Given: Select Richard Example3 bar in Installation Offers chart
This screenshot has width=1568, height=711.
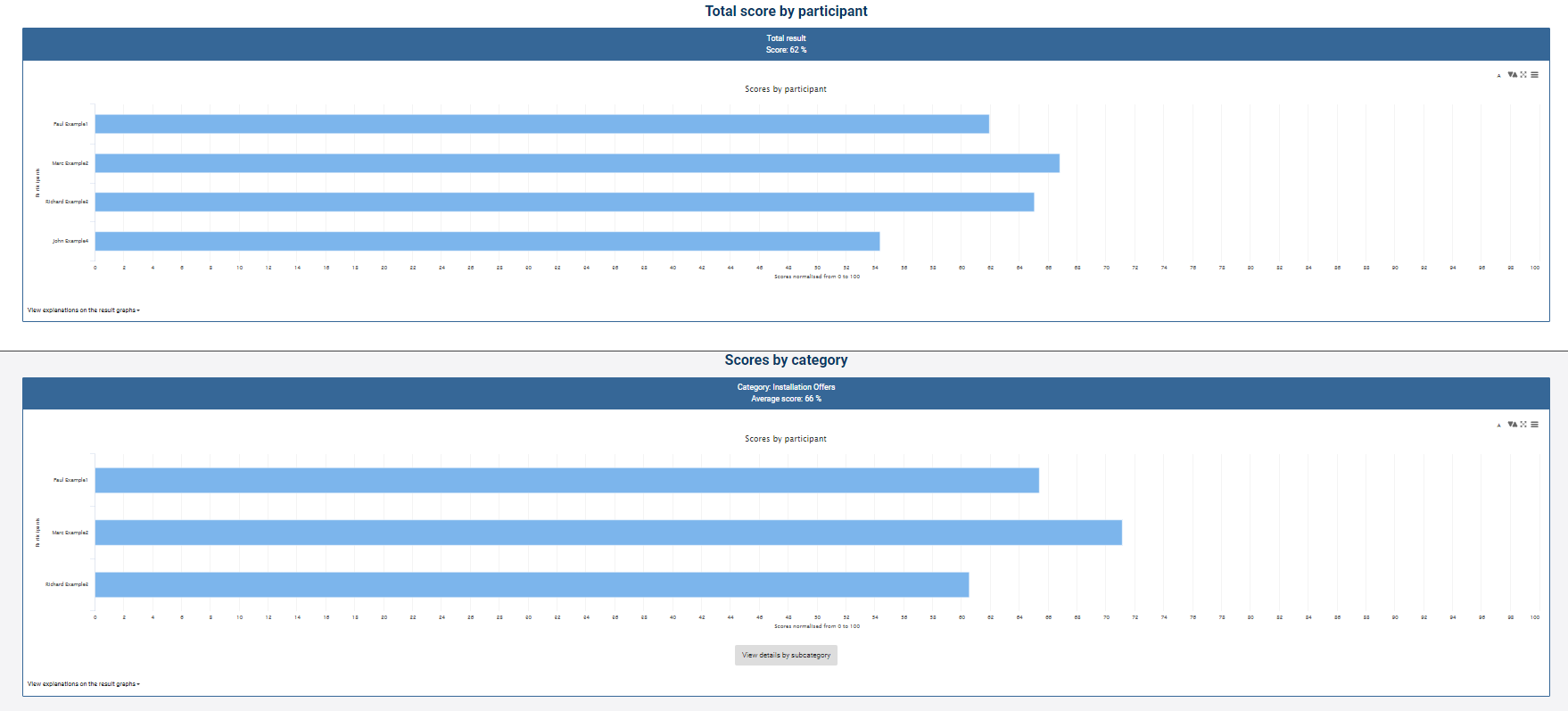Looking at the screenshot, I should click(x=532, y=584).
